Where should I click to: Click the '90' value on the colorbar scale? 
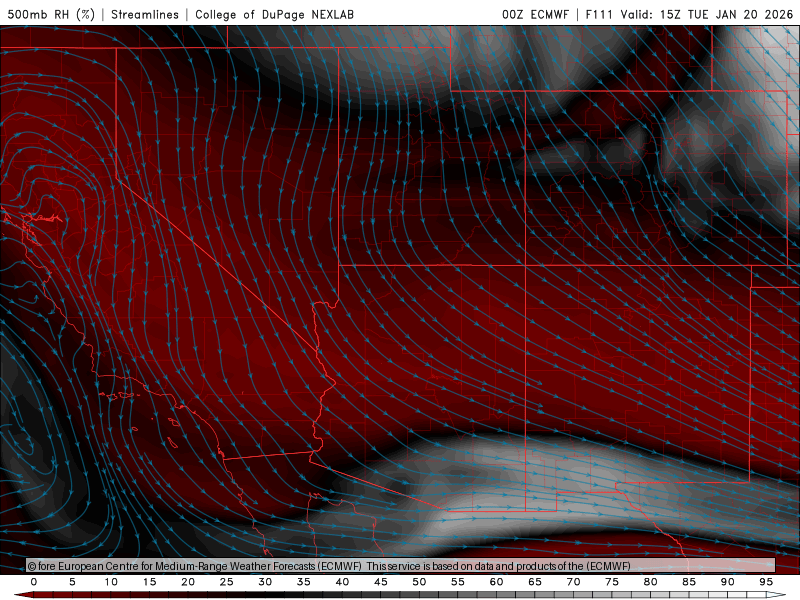point(728,582)
